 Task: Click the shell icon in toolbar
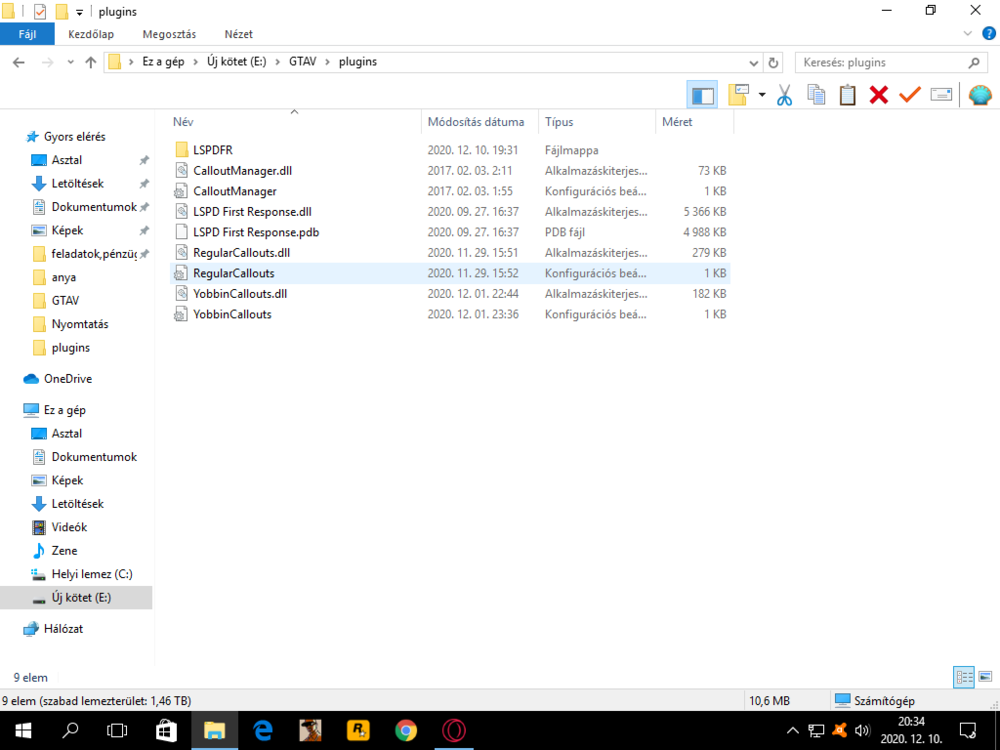[x=980, y=95]
